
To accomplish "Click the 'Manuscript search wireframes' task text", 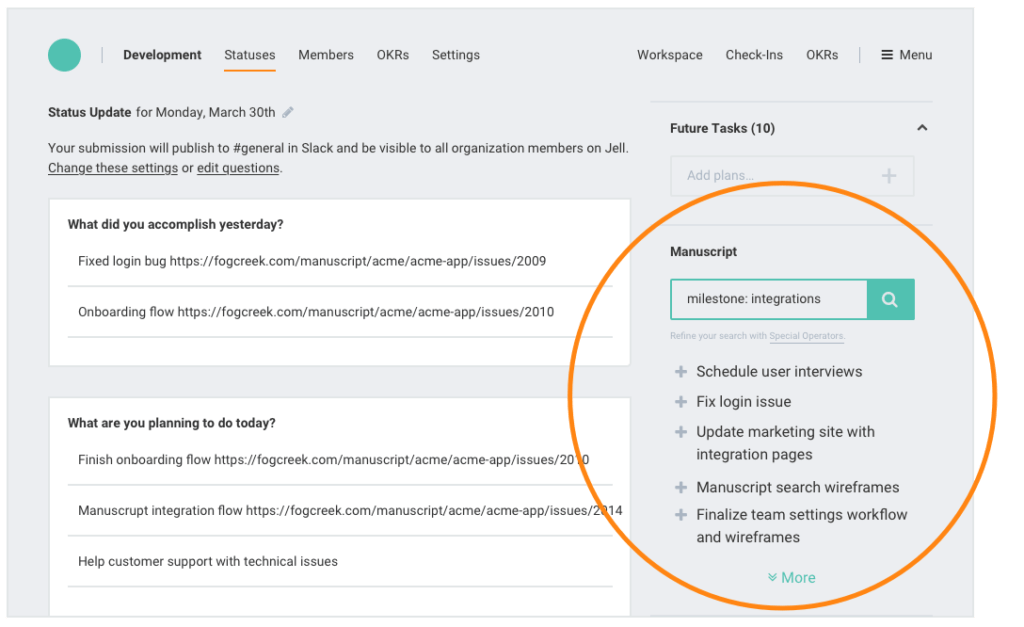I will click(x=797, y=487).
